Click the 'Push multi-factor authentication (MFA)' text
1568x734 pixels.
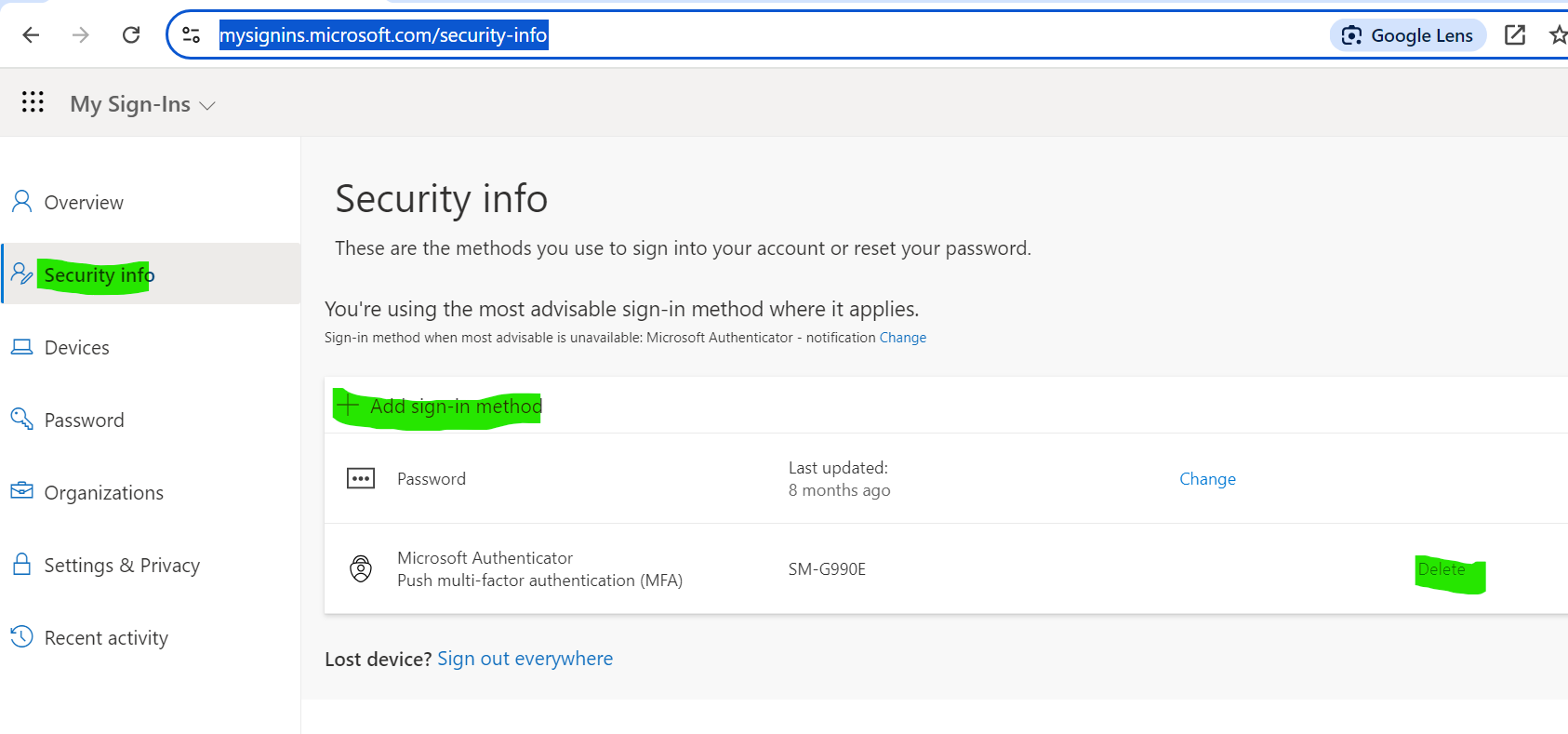point(540,581)
